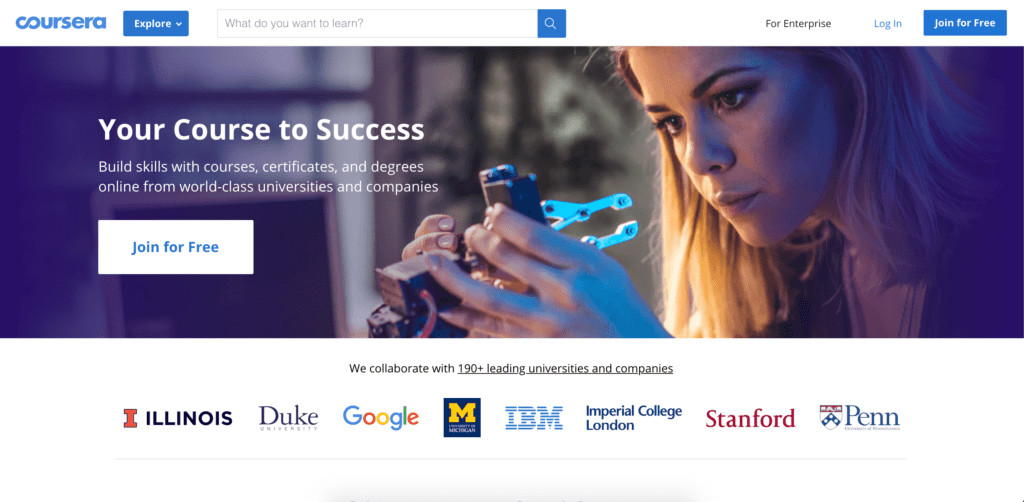
Task: Open the University of Michigan logo
Action: 462,417
